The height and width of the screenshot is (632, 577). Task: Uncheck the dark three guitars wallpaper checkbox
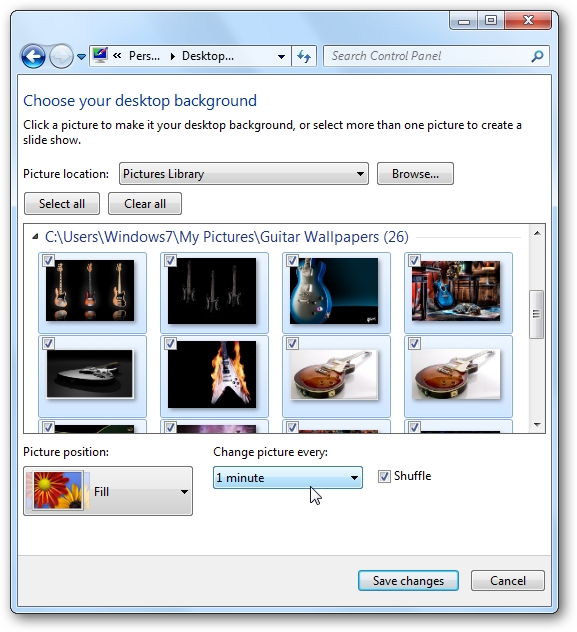[x=170, y=260]
